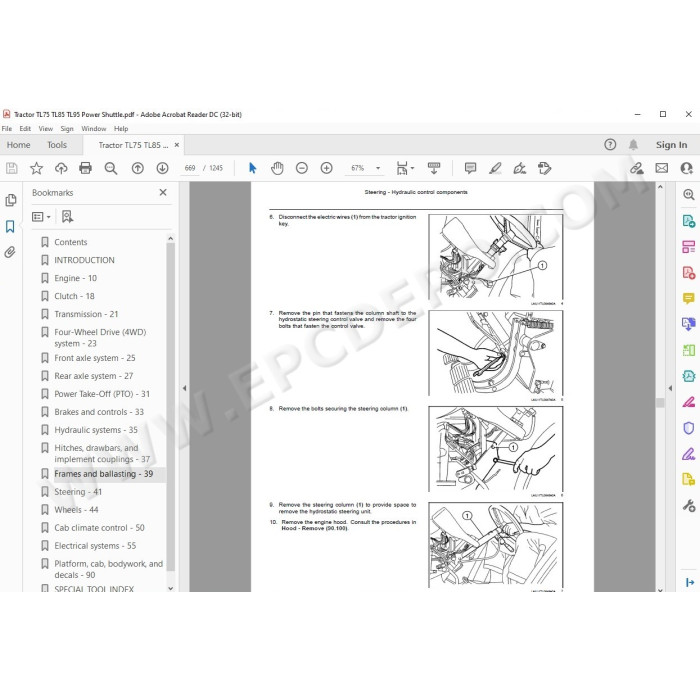Viewport: 700px width, 700px height.
Task: Send file by email
Action: 662,168
